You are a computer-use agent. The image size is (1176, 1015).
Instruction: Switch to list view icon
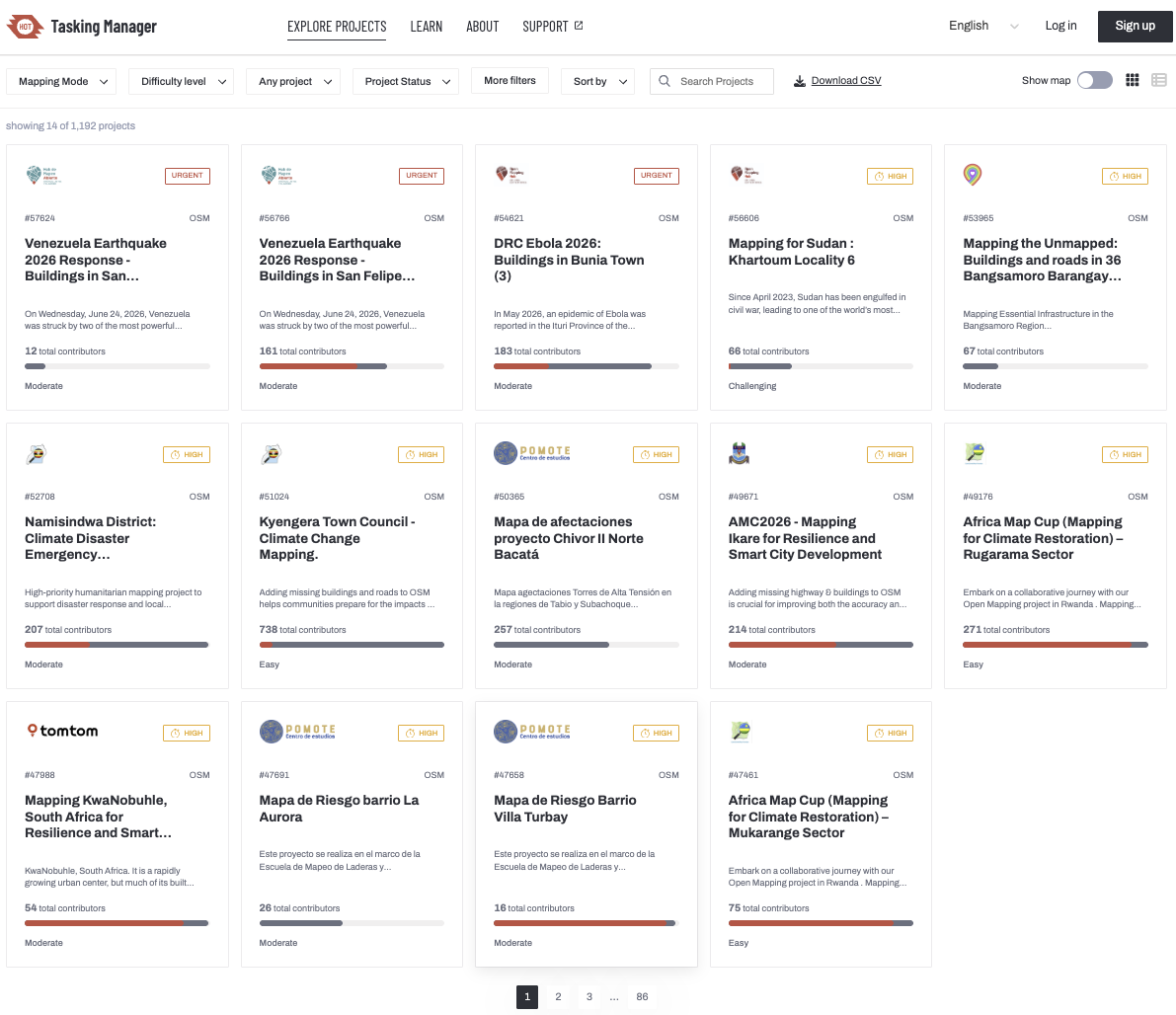coord(1159,80)
